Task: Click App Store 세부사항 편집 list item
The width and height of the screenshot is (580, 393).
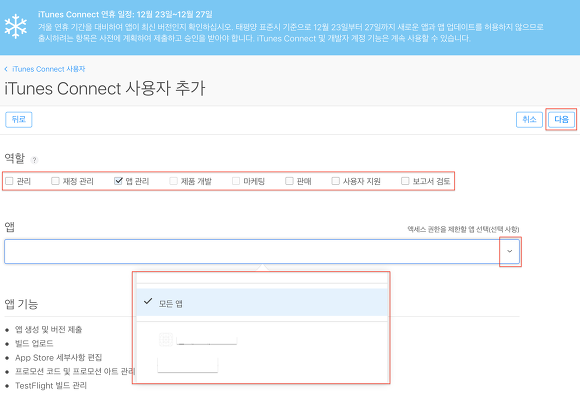Action: pyautogui.click(x=58, y=357)
